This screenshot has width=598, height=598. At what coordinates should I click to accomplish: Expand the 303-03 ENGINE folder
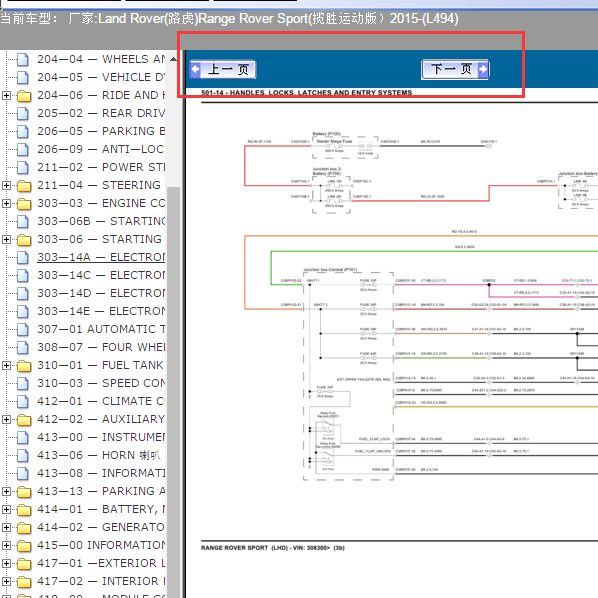(x=6, y=203)
